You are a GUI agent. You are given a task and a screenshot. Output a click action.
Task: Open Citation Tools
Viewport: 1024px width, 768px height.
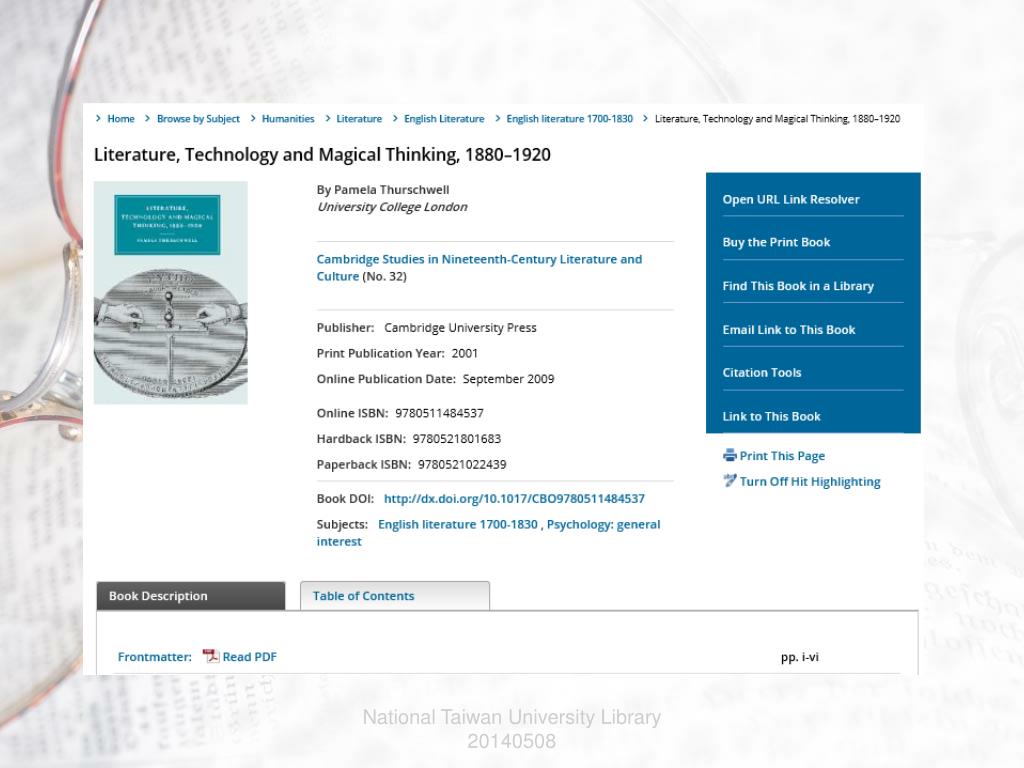761,373
